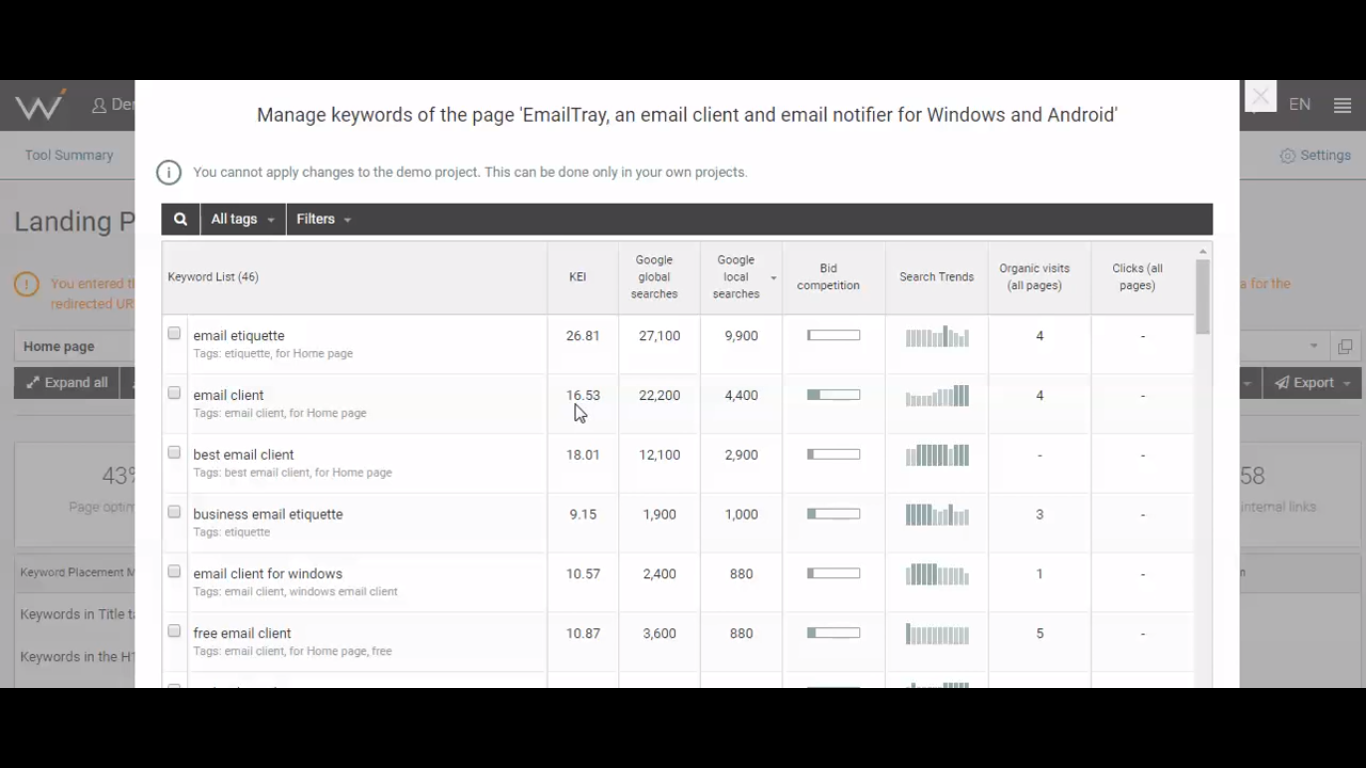Toggle checkbox for business email etiquette
Screen dimensions: 1366x768
pyautogui.click(x=174, y=512)
